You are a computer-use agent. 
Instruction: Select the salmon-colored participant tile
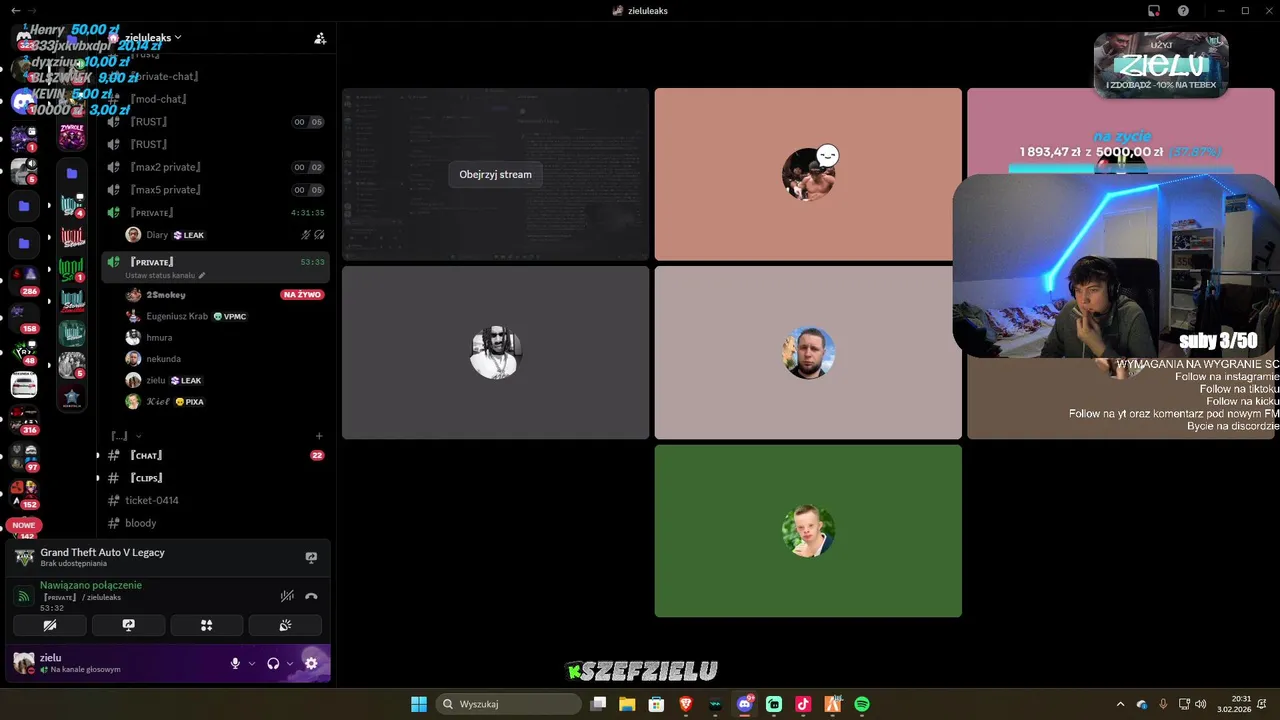[808, 174]
